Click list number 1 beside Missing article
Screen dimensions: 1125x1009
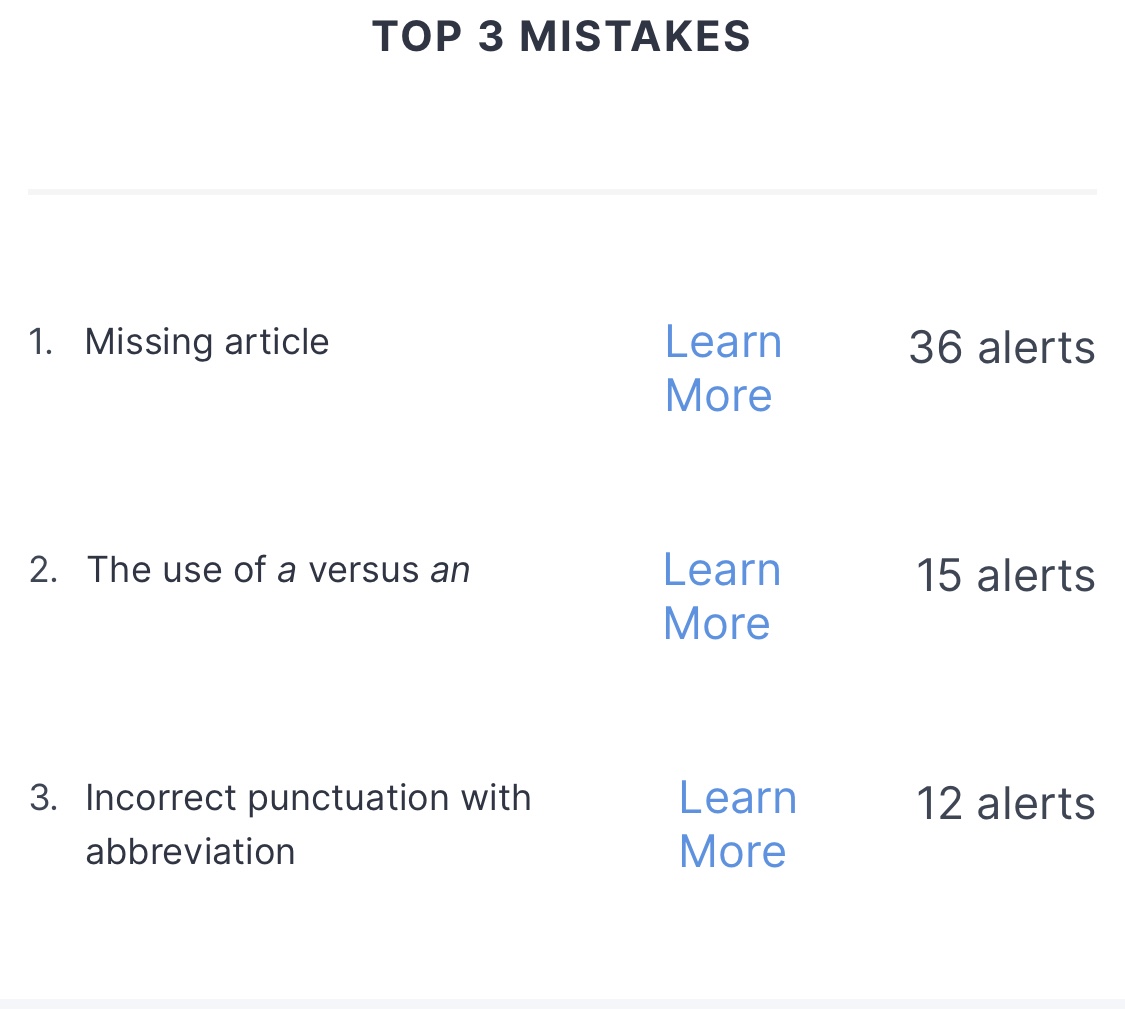pos(40,342)
